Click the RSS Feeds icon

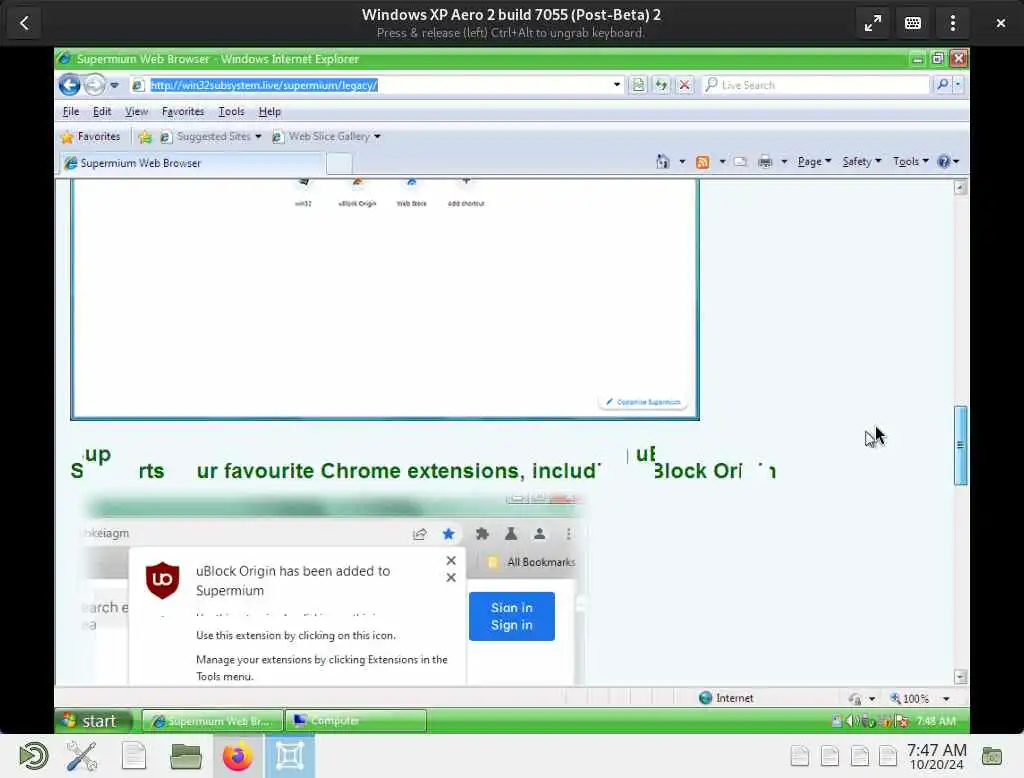[x=703, y=161]
